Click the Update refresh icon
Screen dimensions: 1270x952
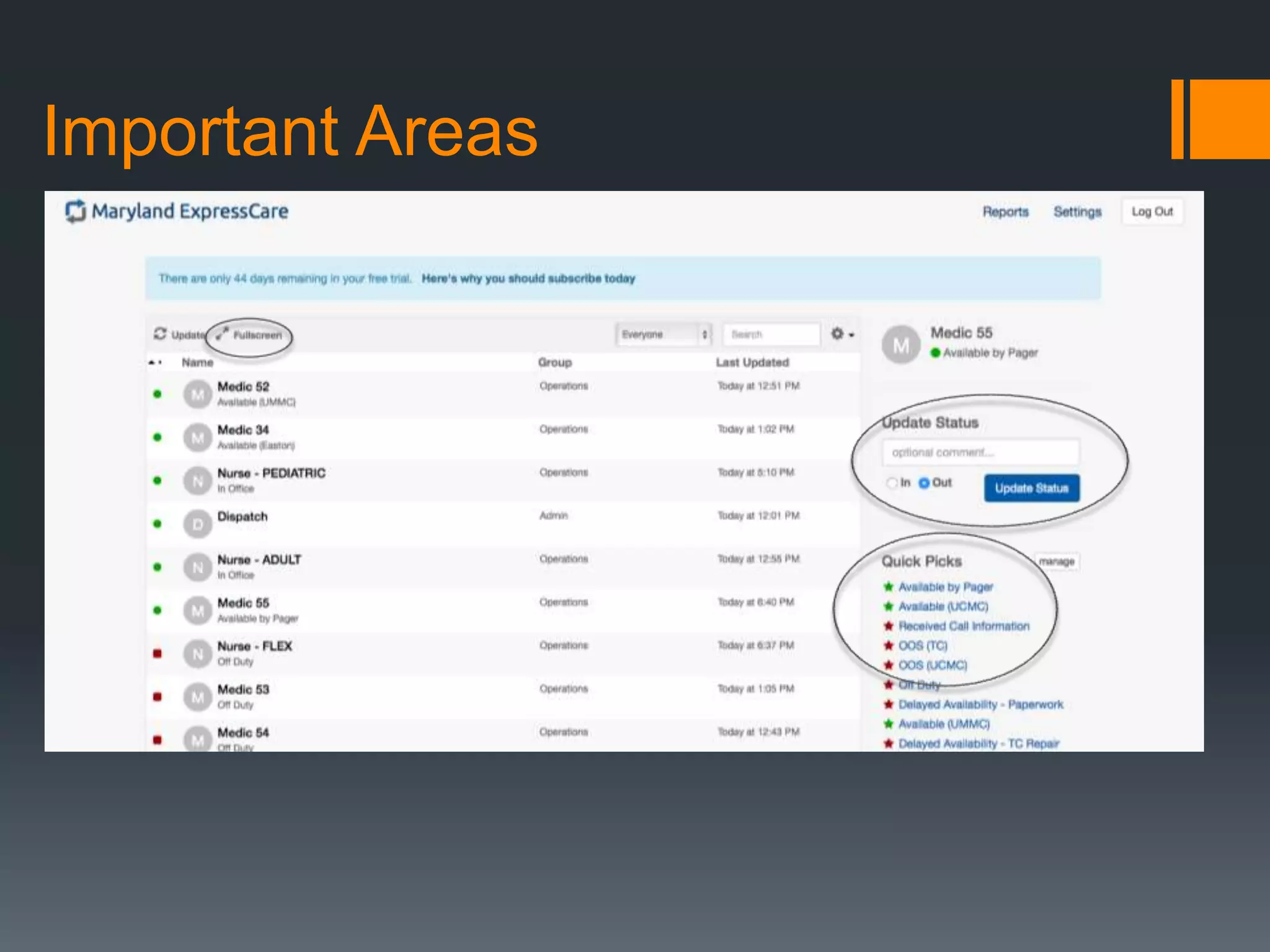[160, 334]
